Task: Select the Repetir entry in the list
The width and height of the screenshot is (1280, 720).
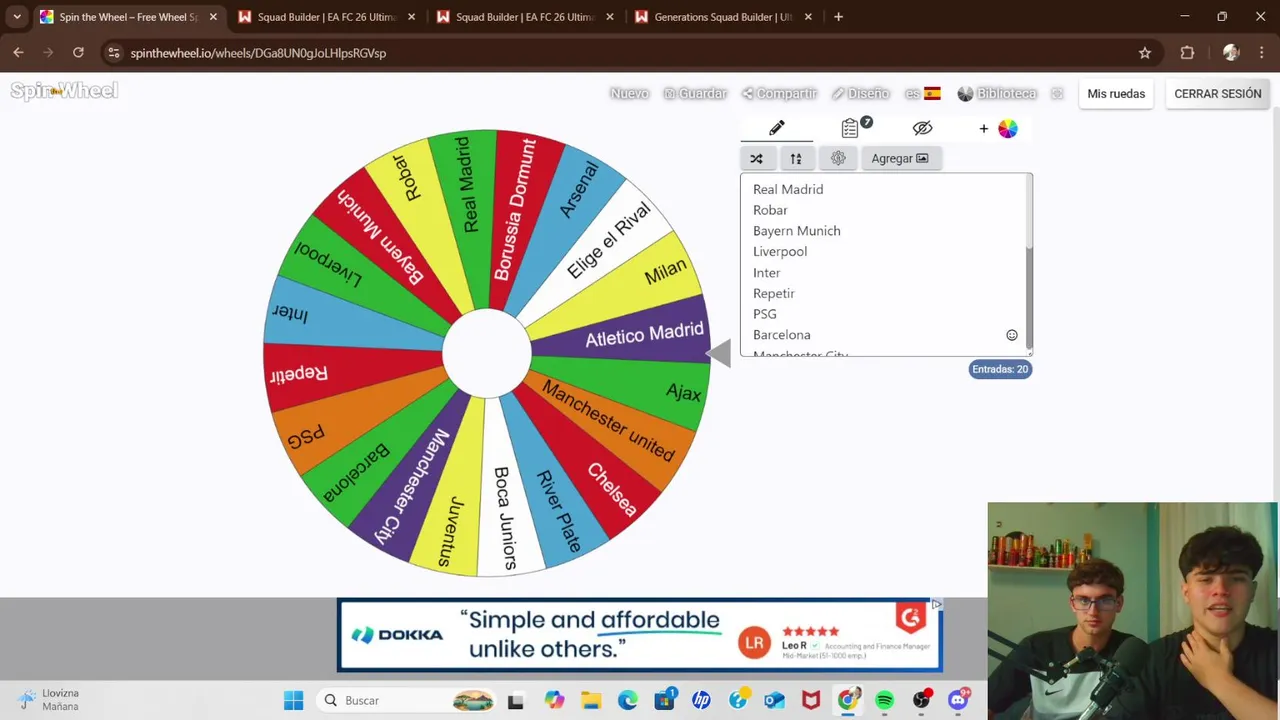Action: [x=773, y=294]
